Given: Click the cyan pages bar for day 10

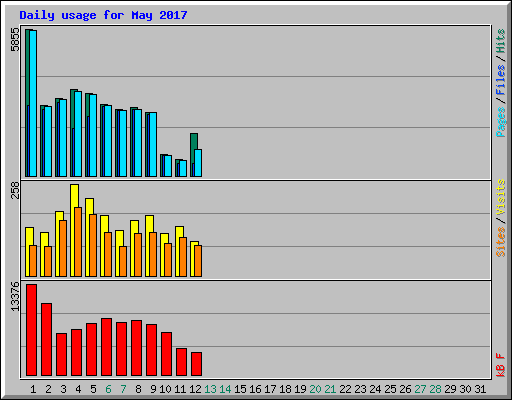Looking at the screenshot, I should 168,166.
